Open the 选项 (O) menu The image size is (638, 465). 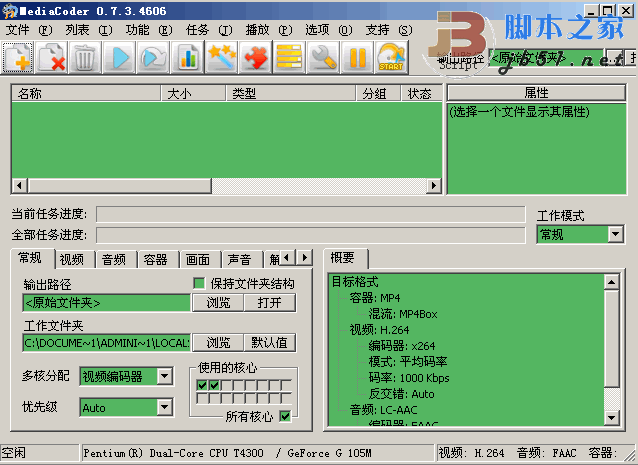click(329, 30)
